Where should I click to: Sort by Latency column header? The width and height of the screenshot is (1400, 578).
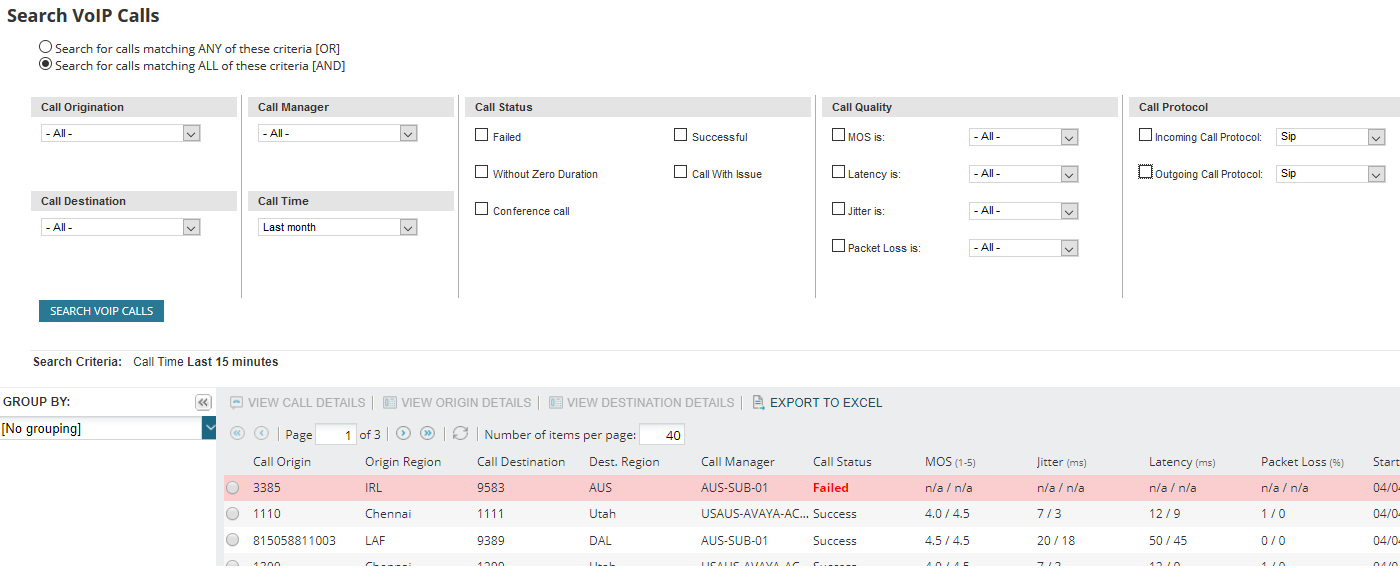[x=1182, y=462]
